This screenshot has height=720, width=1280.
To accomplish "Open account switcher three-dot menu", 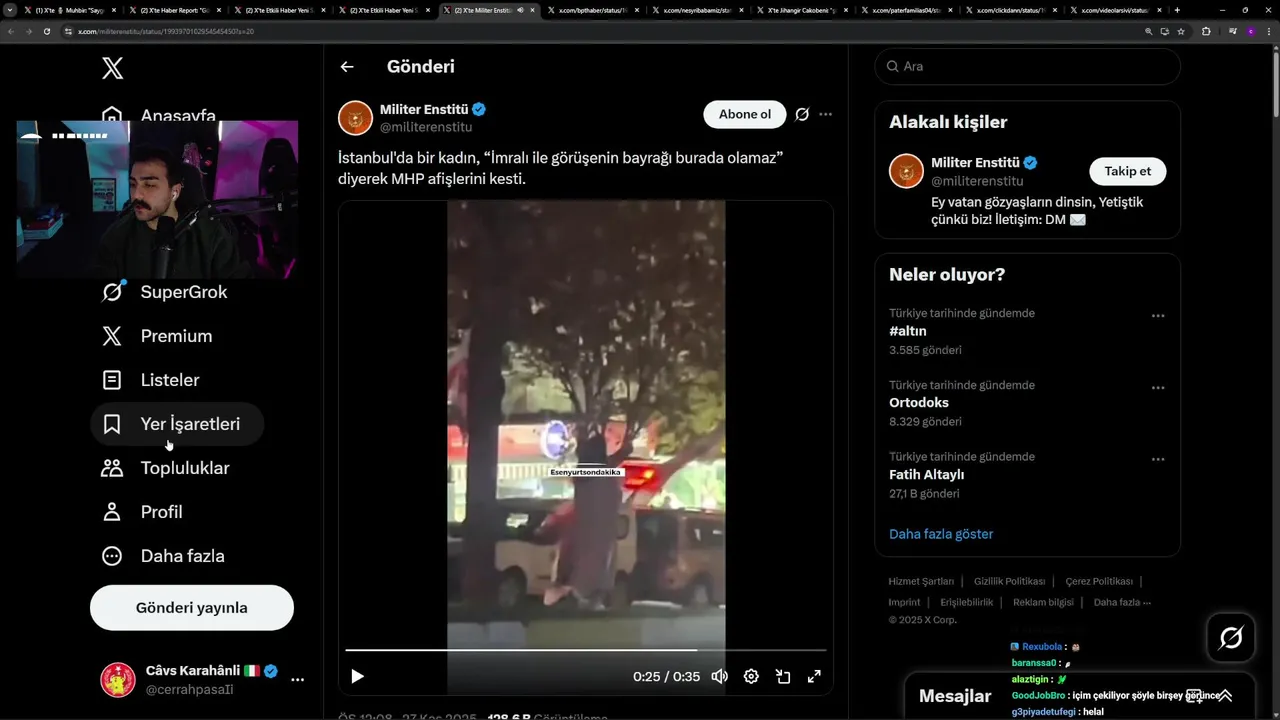I will (x=297, y=679).
